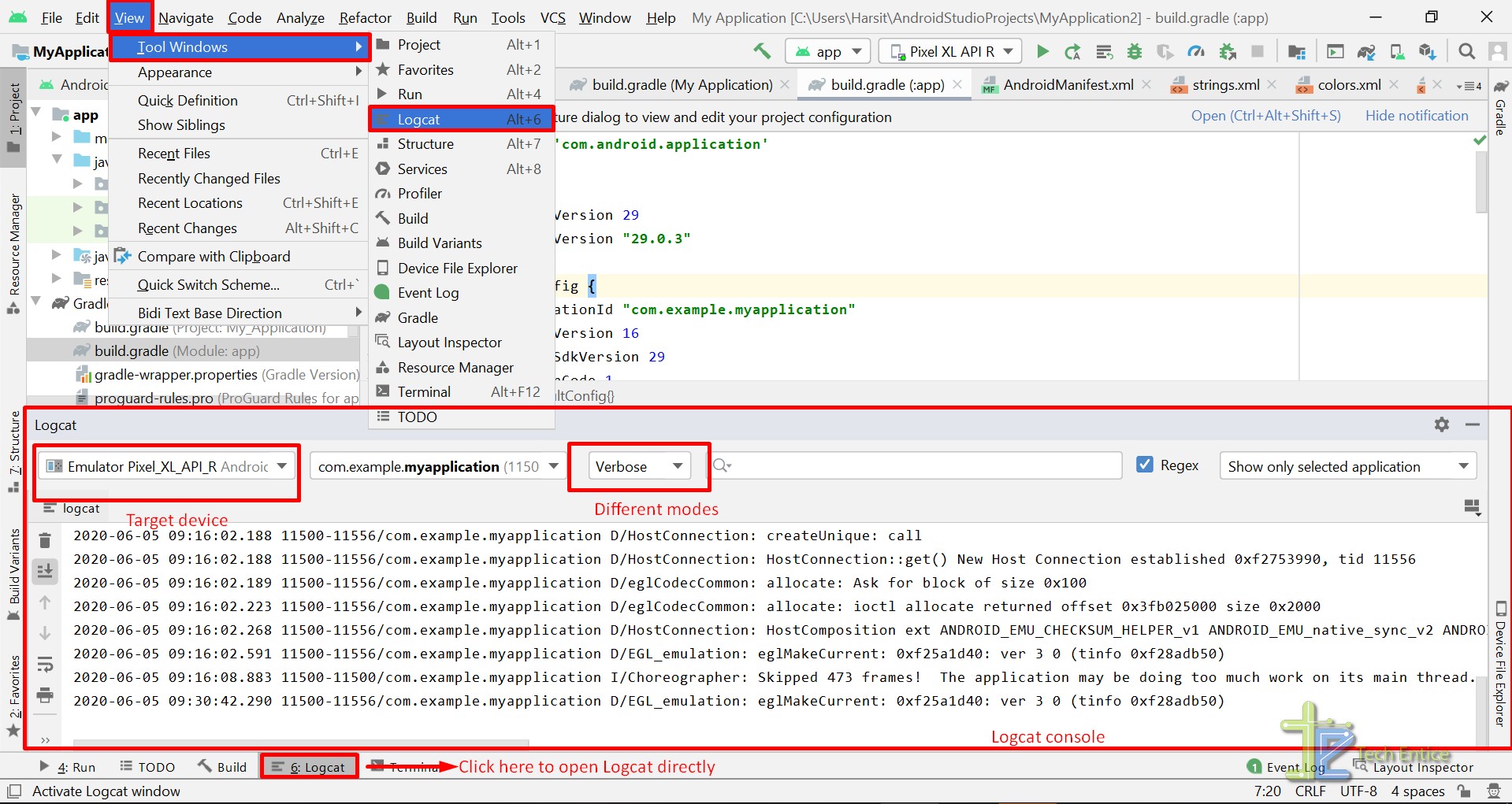This screenshot has width=1512, height=804.
Task: Open the Android Profiler from the toolbar
Action: 1196,51
